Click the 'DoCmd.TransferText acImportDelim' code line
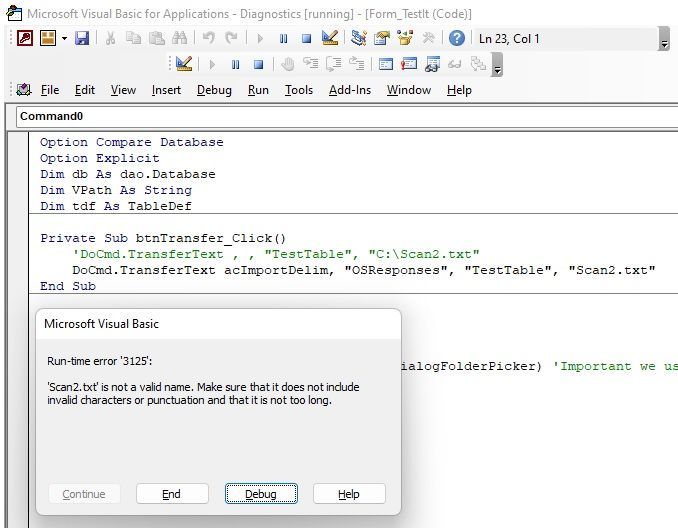Viewport: 678px width, 528px height. click(x=364, y=270)
